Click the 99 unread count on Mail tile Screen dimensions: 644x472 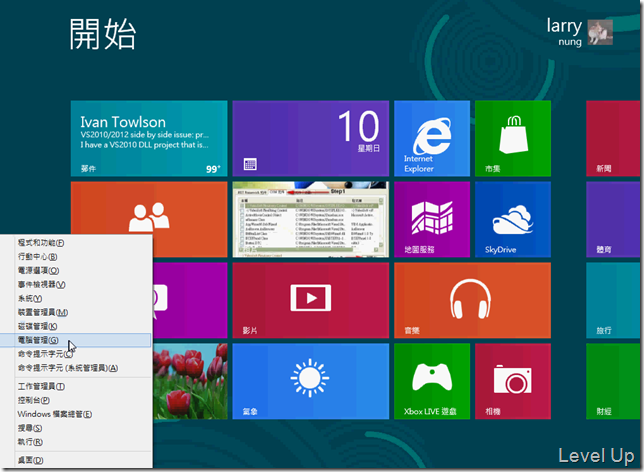coord(213,169)
